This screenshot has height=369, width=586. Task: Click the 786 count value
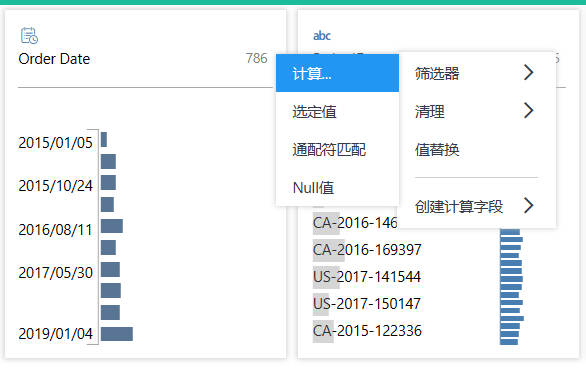tap(256, 58)
